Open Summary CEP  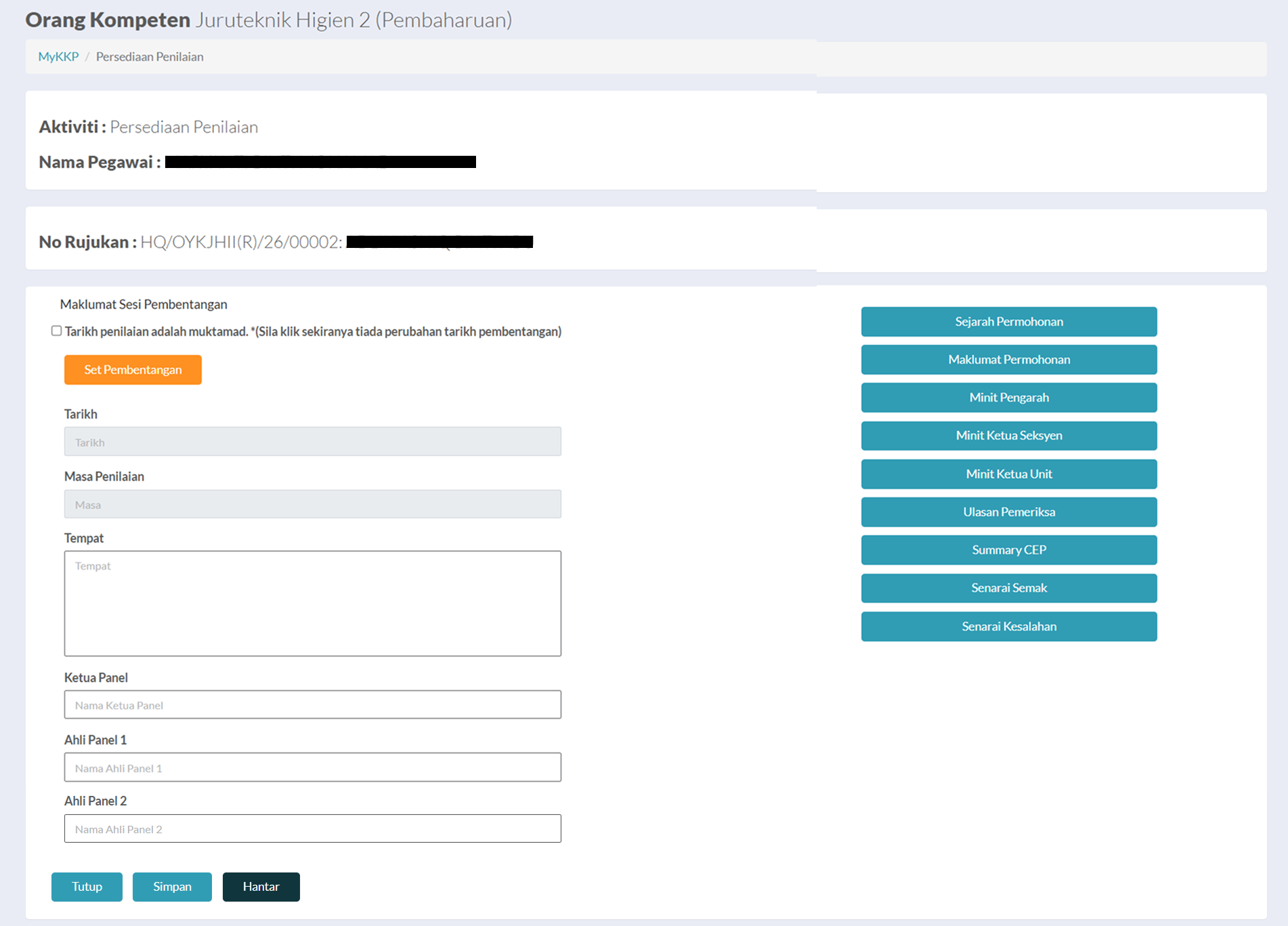(x=1009, y=550)
